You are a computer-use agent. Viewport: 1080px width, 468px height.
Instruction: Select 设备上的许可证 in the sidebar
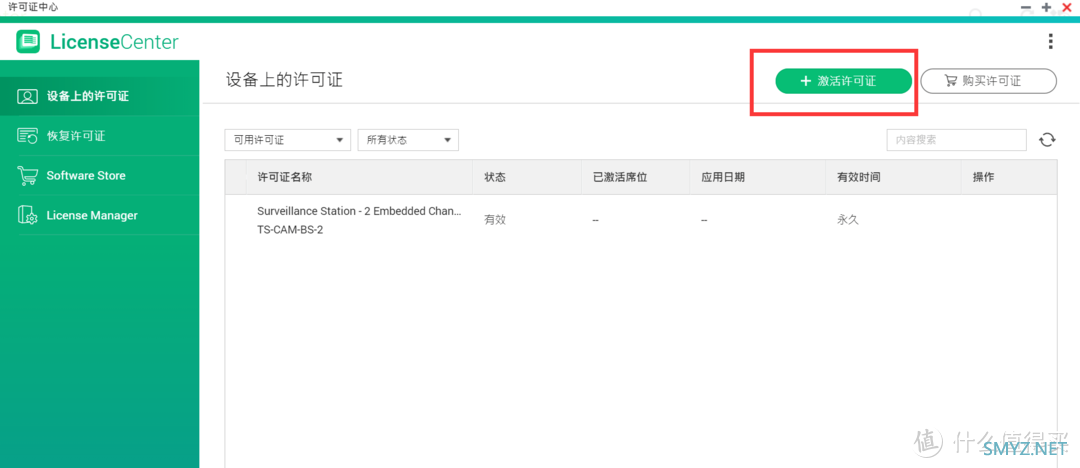click(100, 96)
